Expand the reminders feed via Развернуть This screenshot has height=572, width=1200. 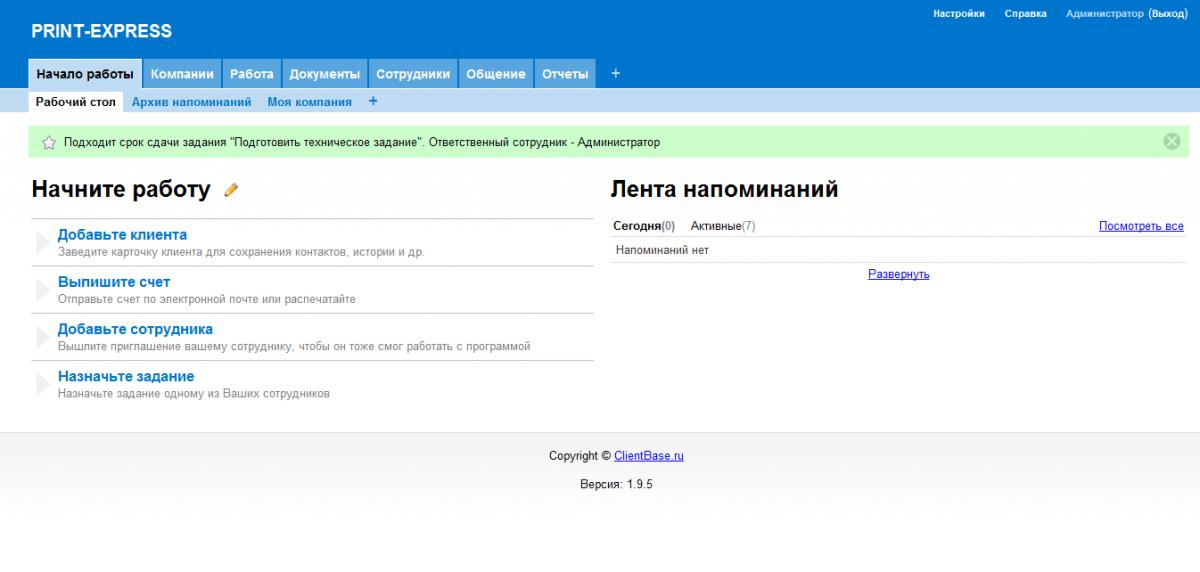898,274
